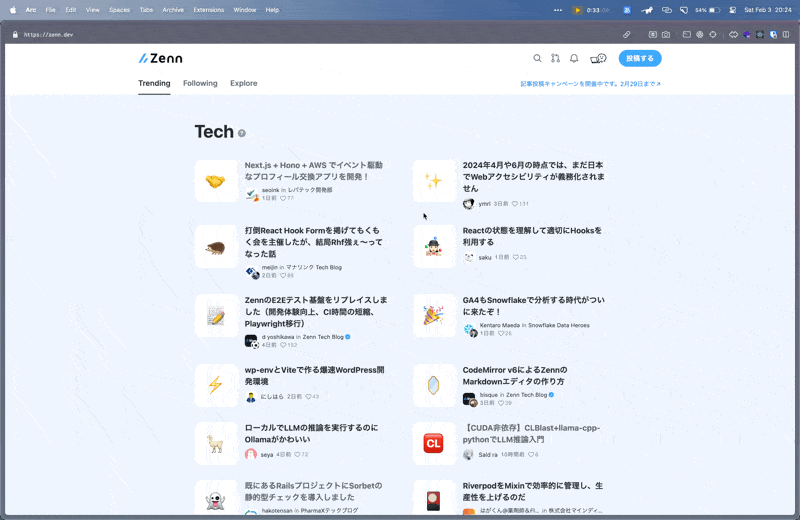Screen dimensions: 800x520
Task: Open the 2024年4月や6月の時点では article
Action: pos(533,177)
